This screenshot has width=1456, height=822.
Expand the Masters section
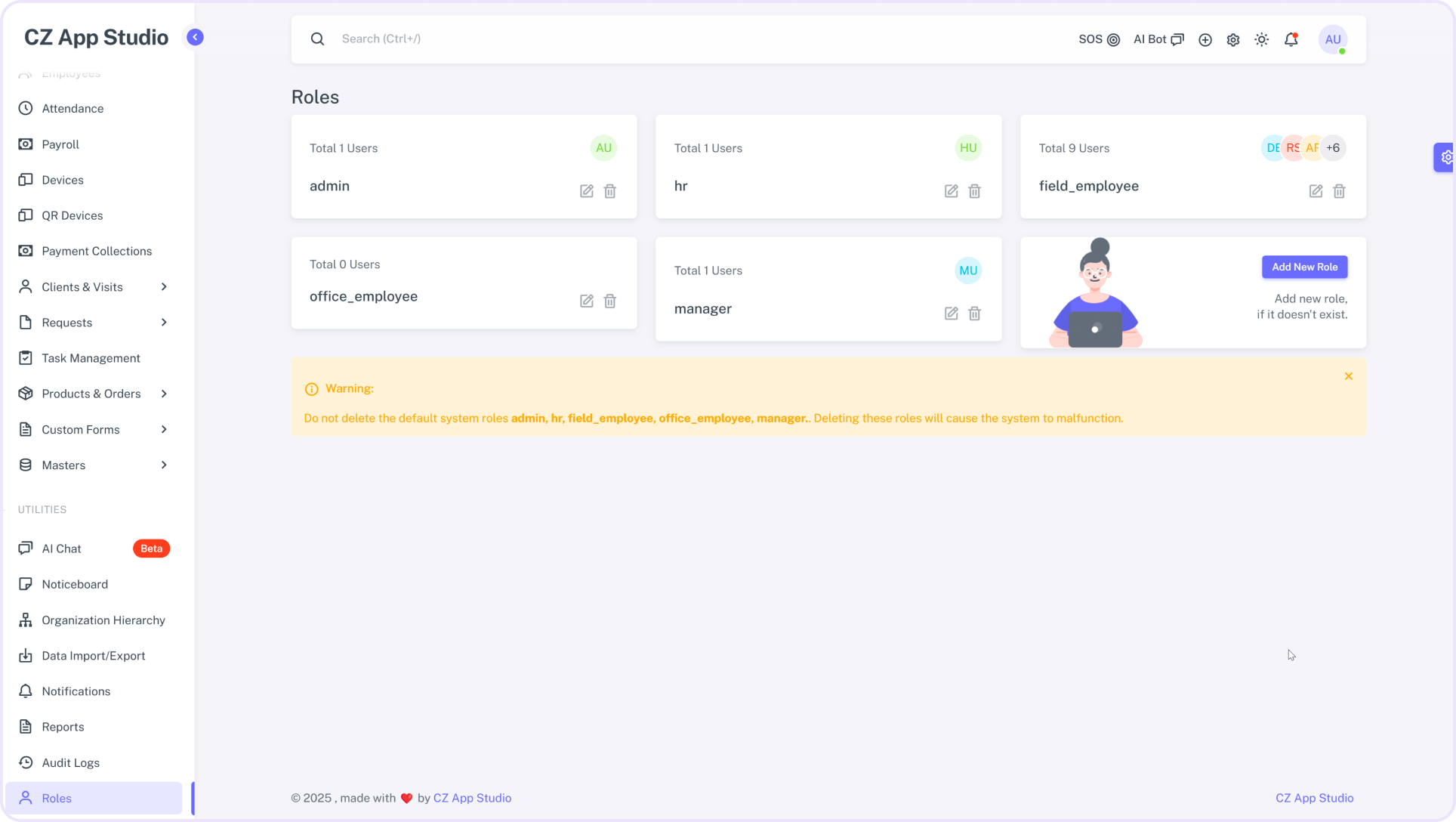pos(164,465)
